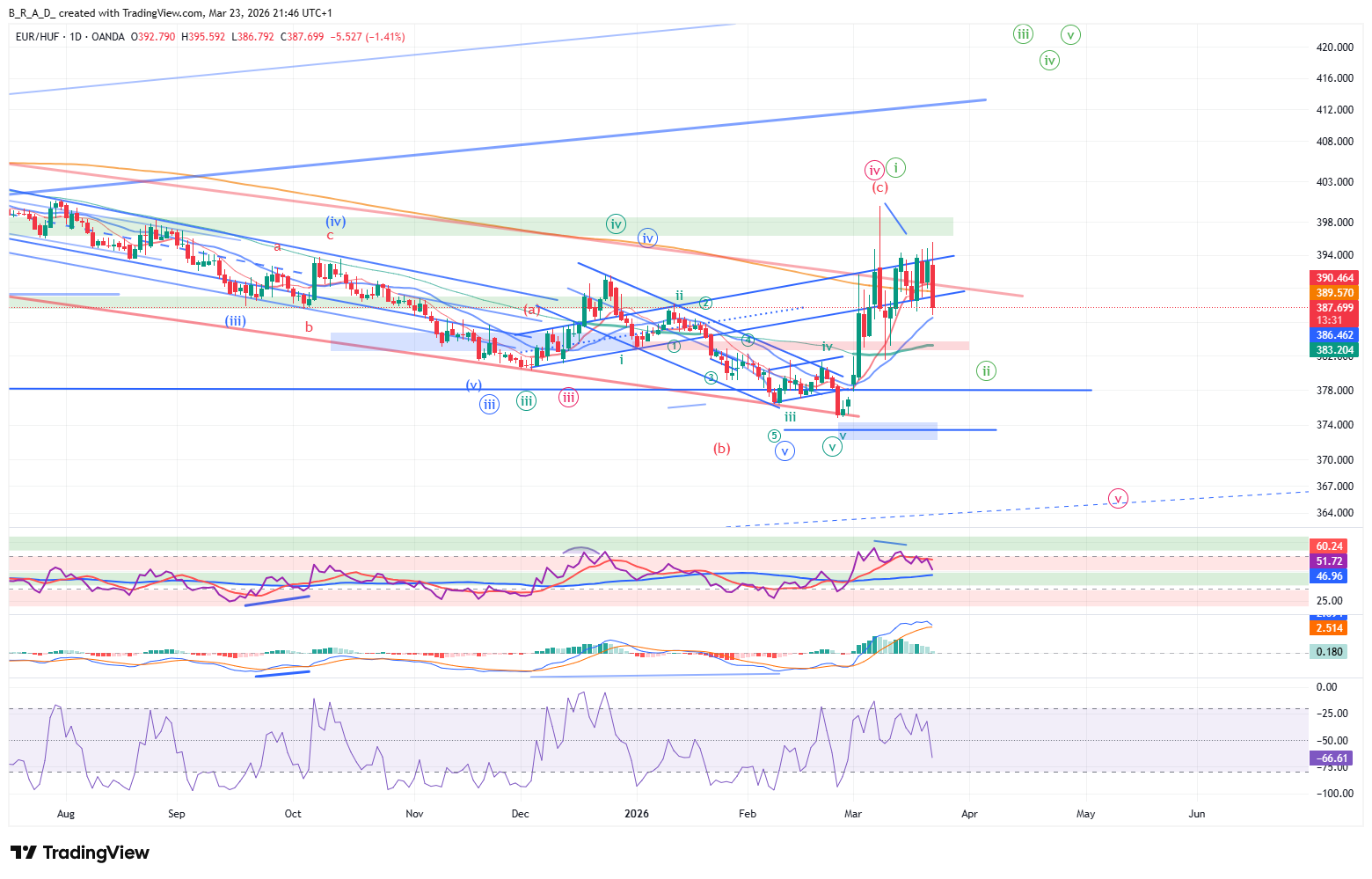Click the TradingView logo at bottom left

(x=80, y=853)
